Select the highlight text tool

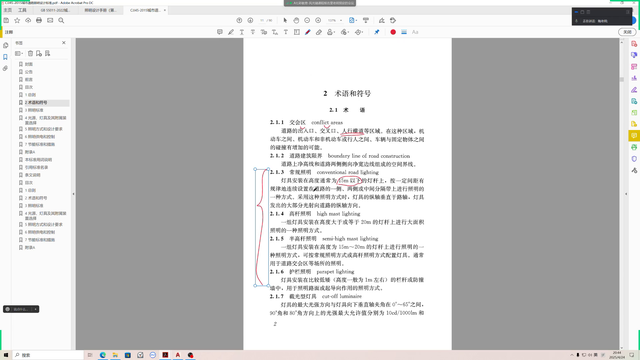click(231, 32)
